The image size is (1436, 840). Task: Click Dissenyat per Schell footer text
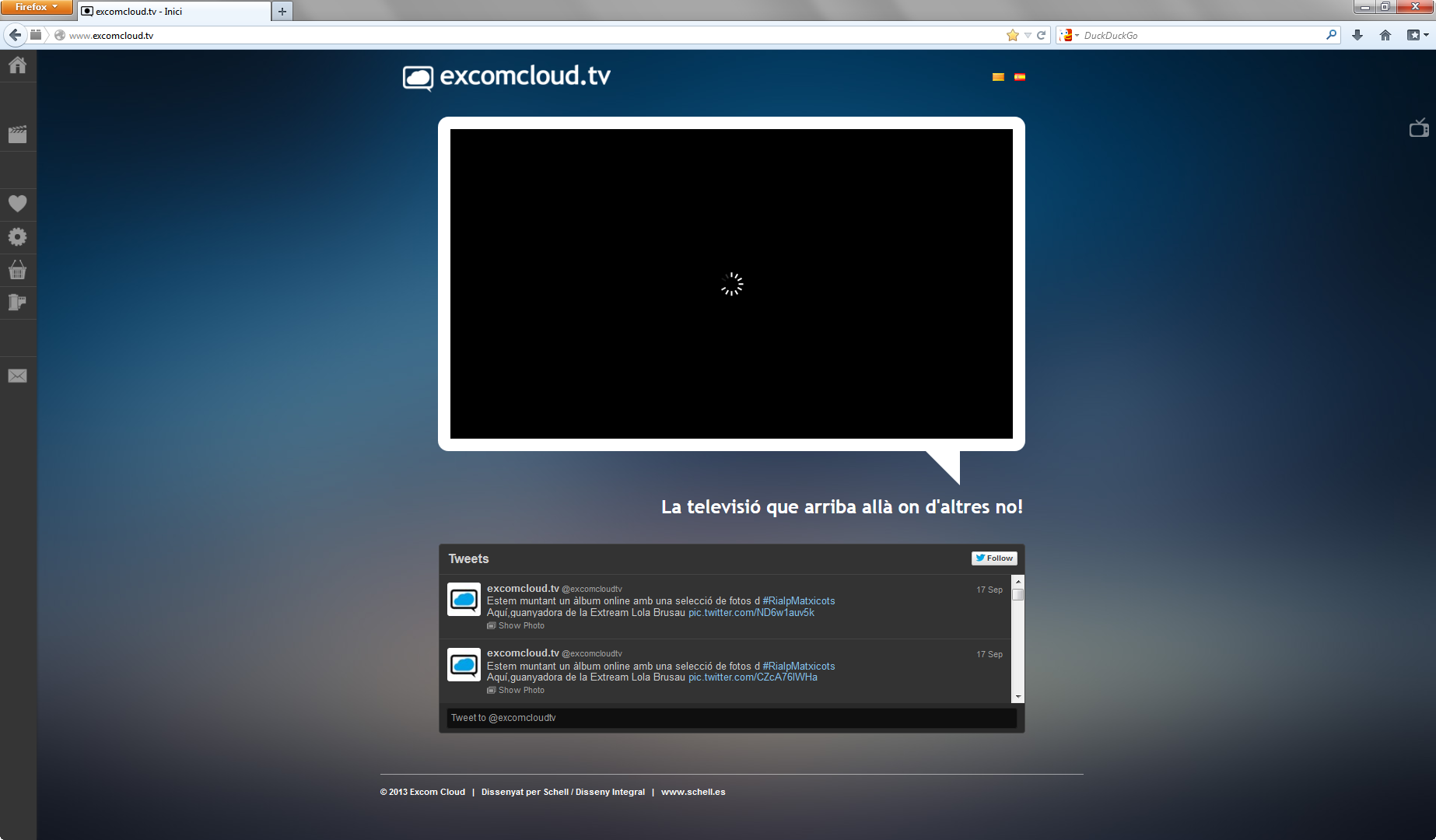pos(563,793)
